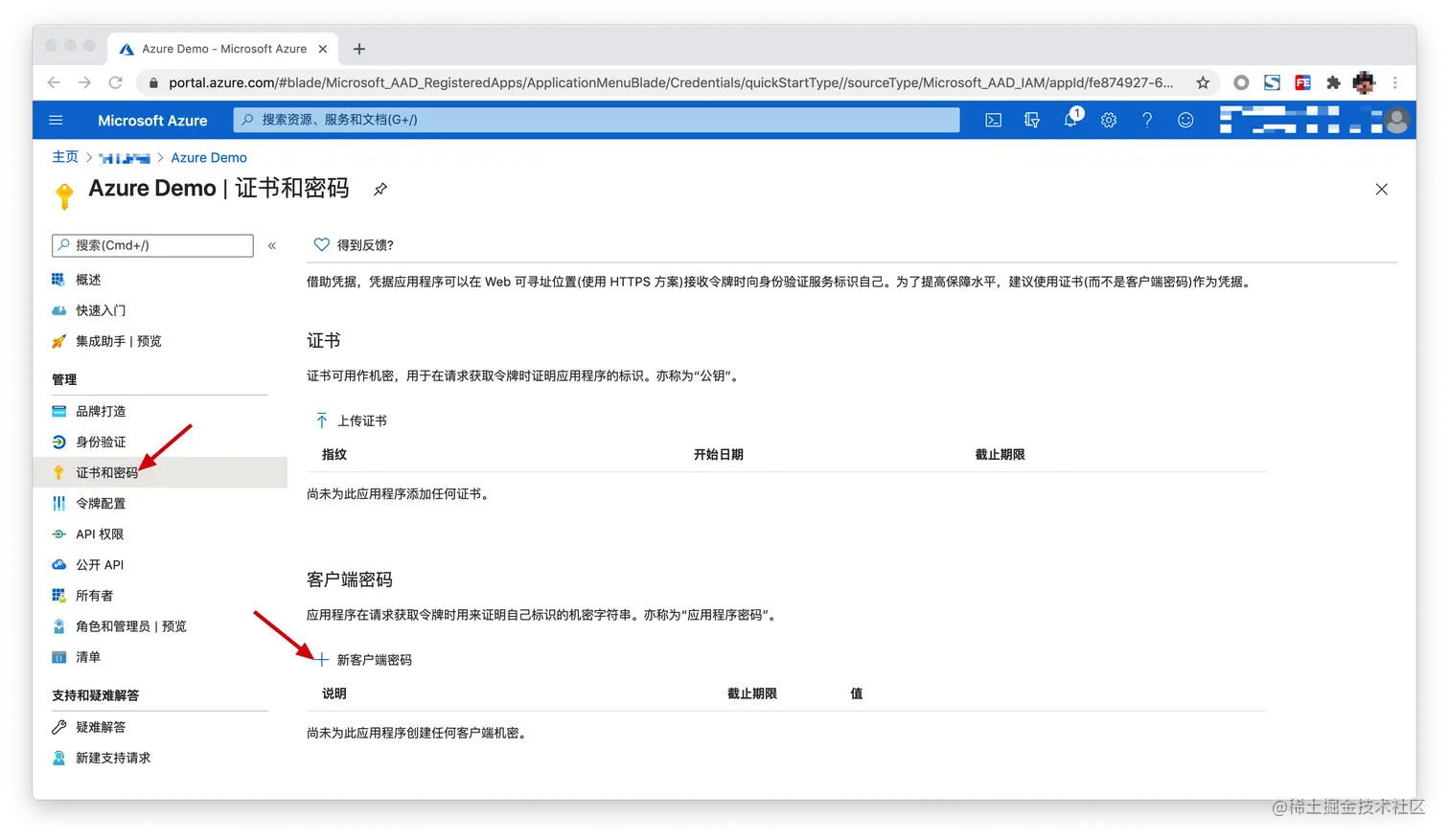
Task: Open portal settings gear
Action: click(x=1109, y=120)
